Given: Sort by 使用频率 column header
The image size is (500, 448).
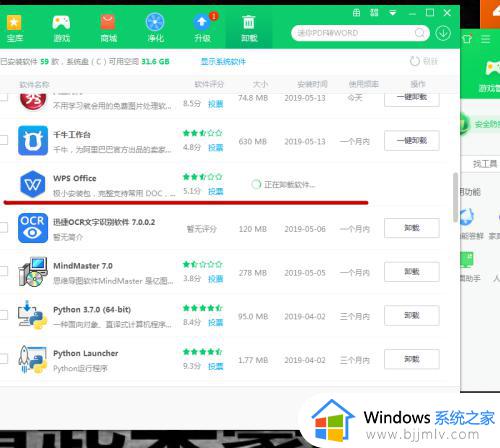Looking at the screenshot, I should tap(364, 84).
